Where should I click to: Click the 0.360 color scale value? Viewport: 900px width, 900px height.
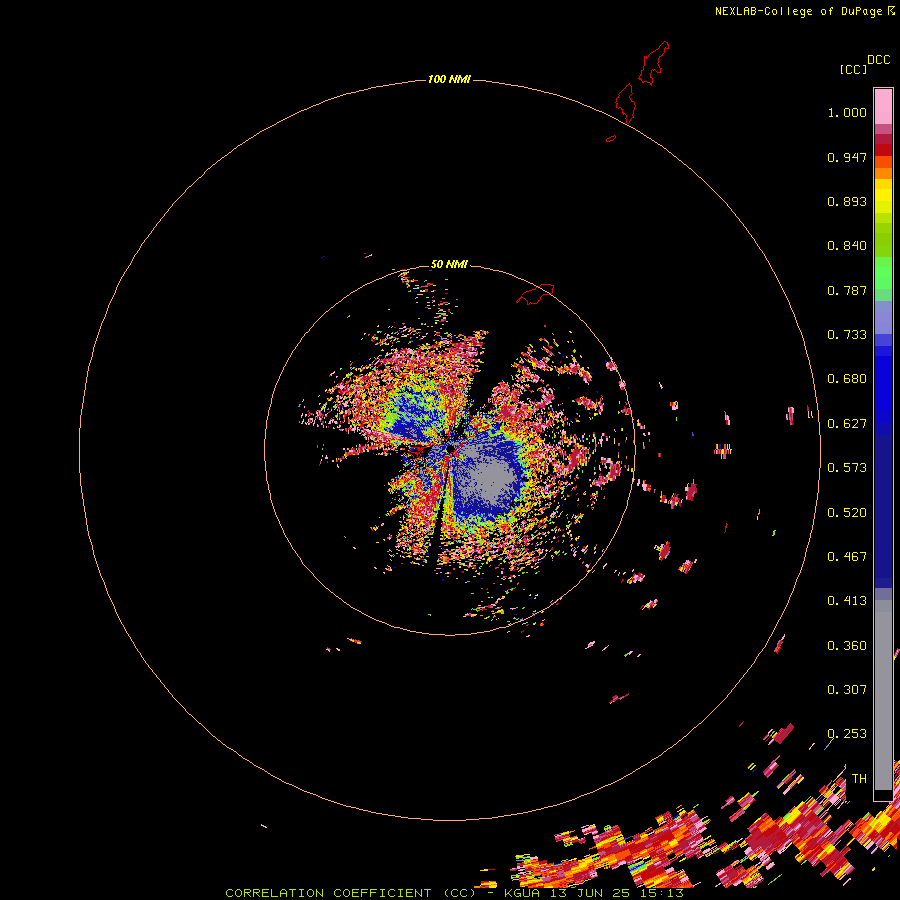(847, 646)
